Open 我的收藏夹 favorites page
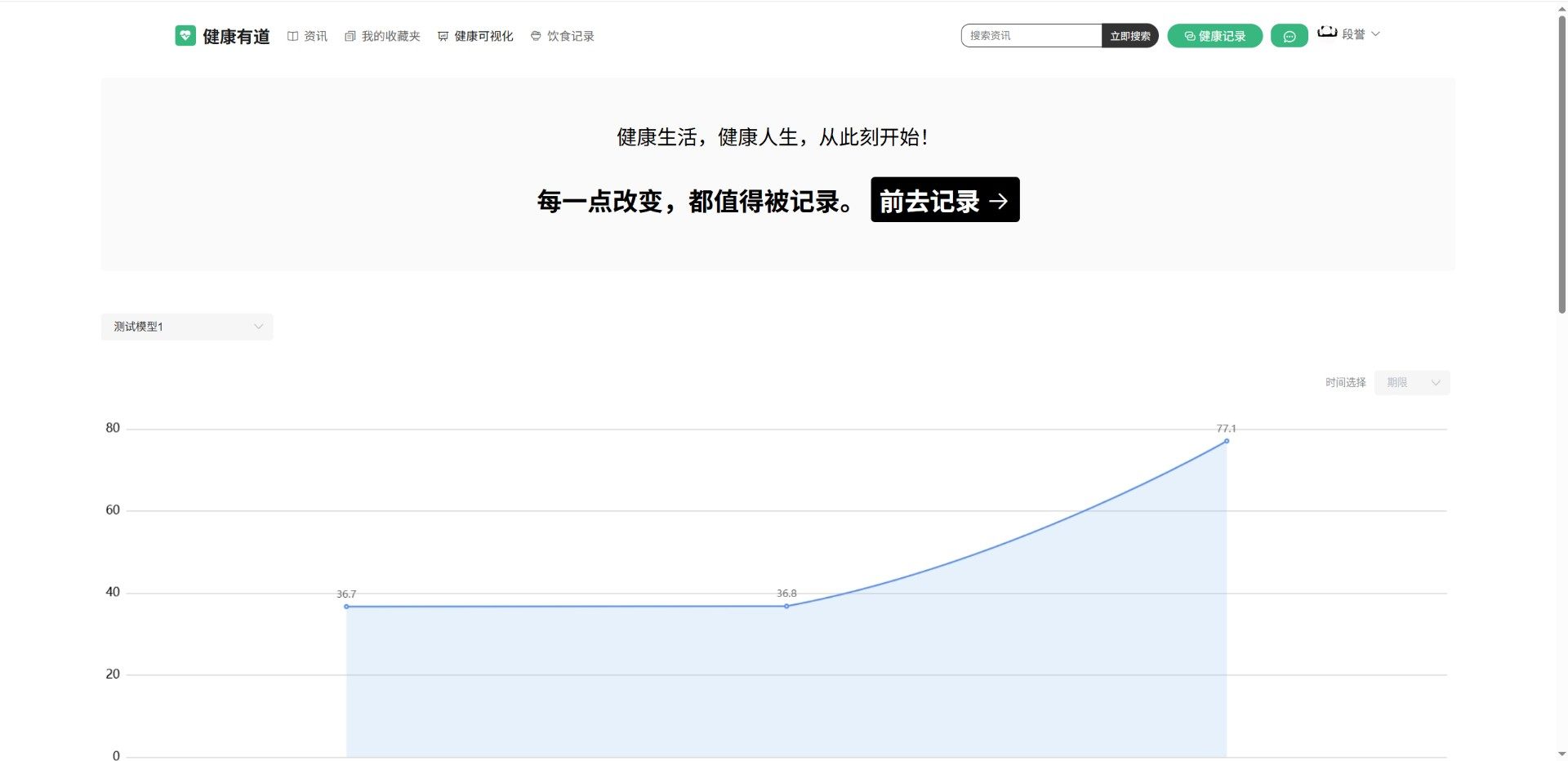Image resolution: width=1568 pixels, height=761 pixels. pos(382,36)
